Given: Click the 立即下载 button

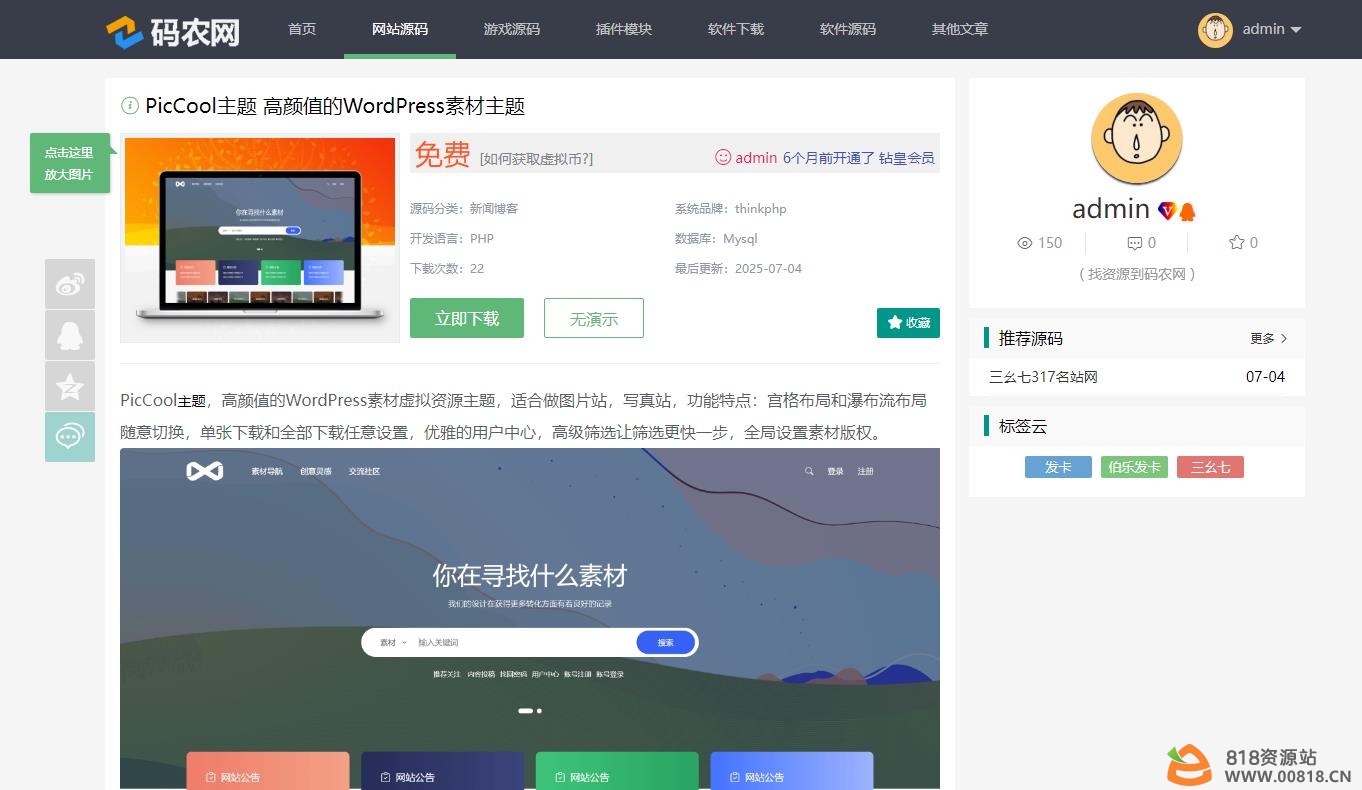Looking at the screenshot, I should [x=467, y=318].
